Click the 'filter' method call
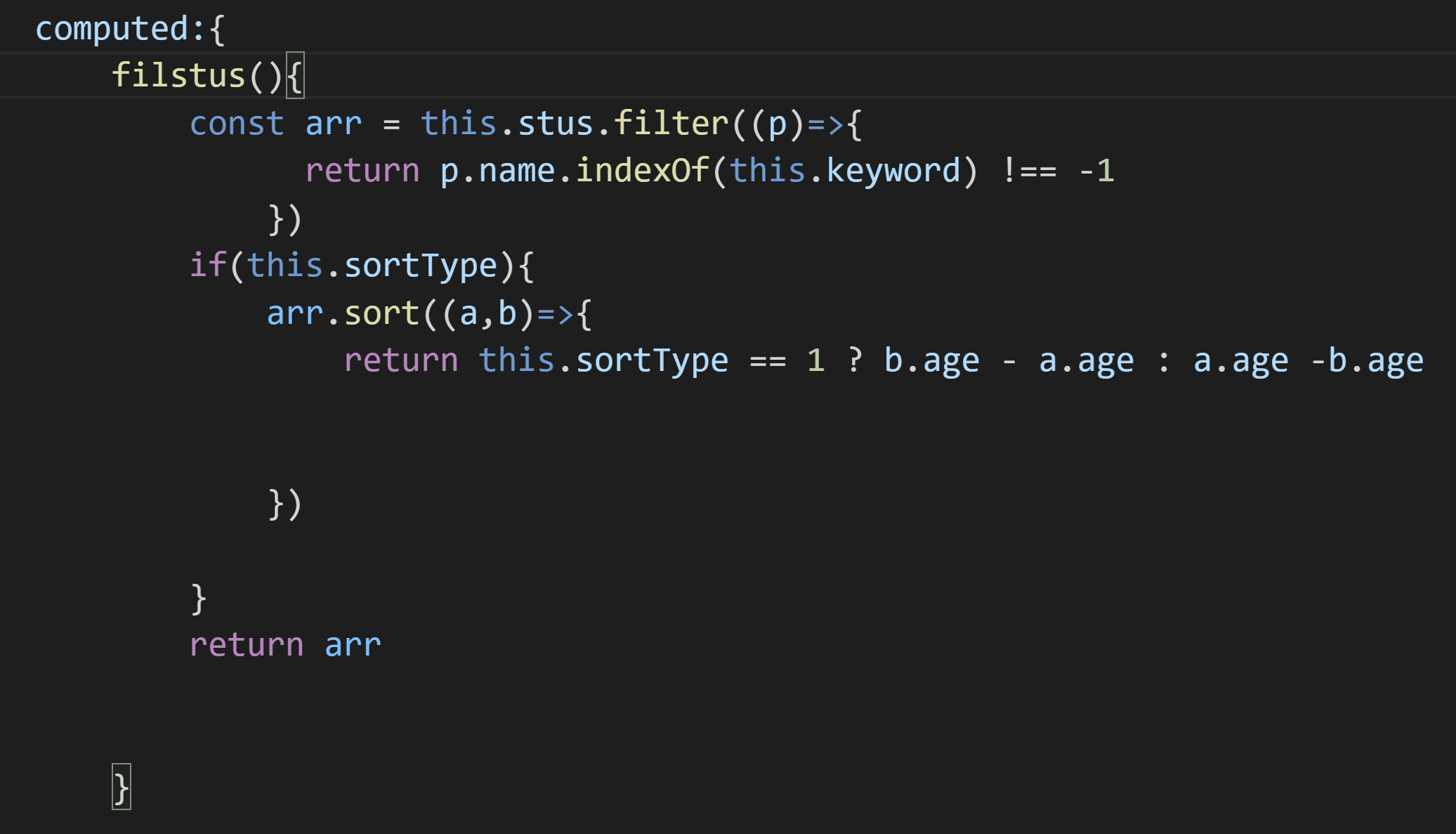The height and width of the screenshot is (834, 1456). (x=671, y=124)
